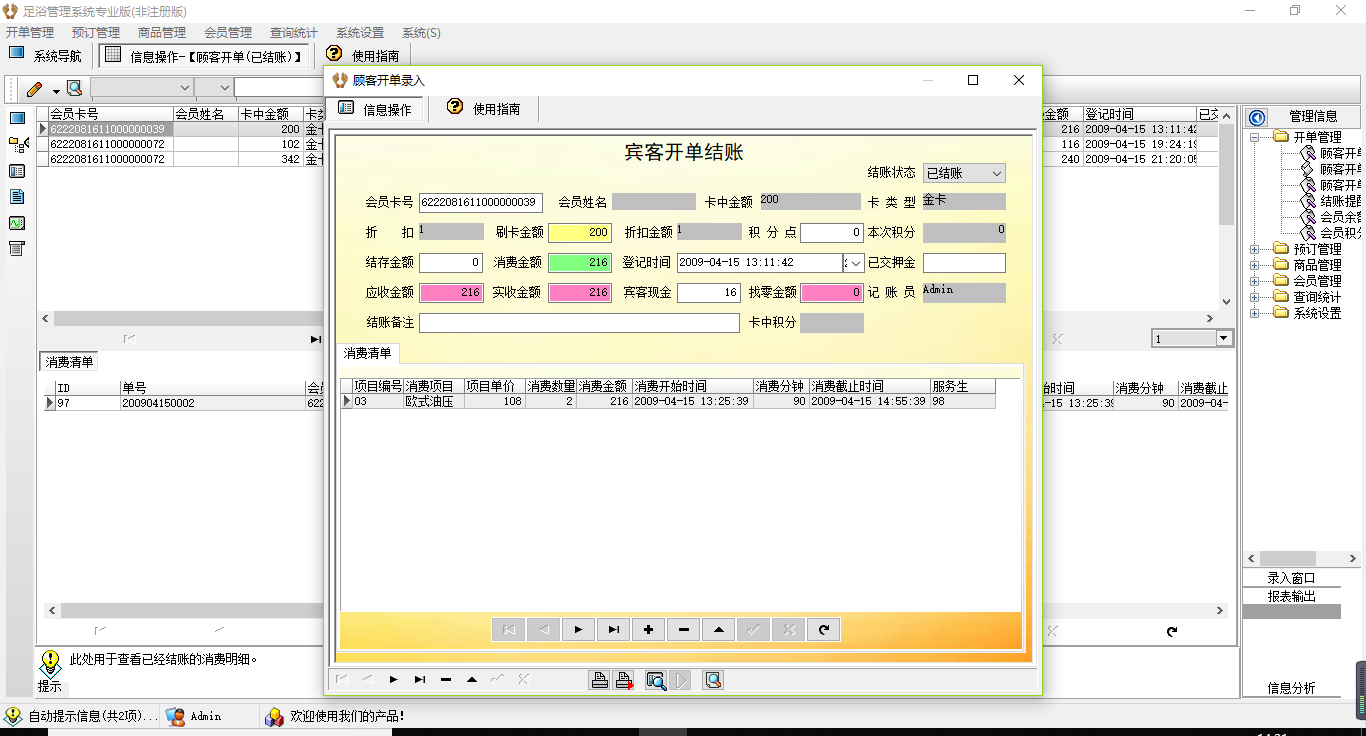
Task: Click the form card icon in left sidebar
Action: pos(17,171)
